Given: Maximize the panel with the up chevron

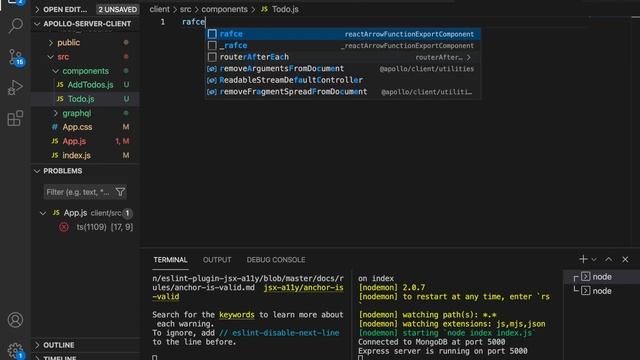Looking at the screenshot, I should tap(609, 260).
